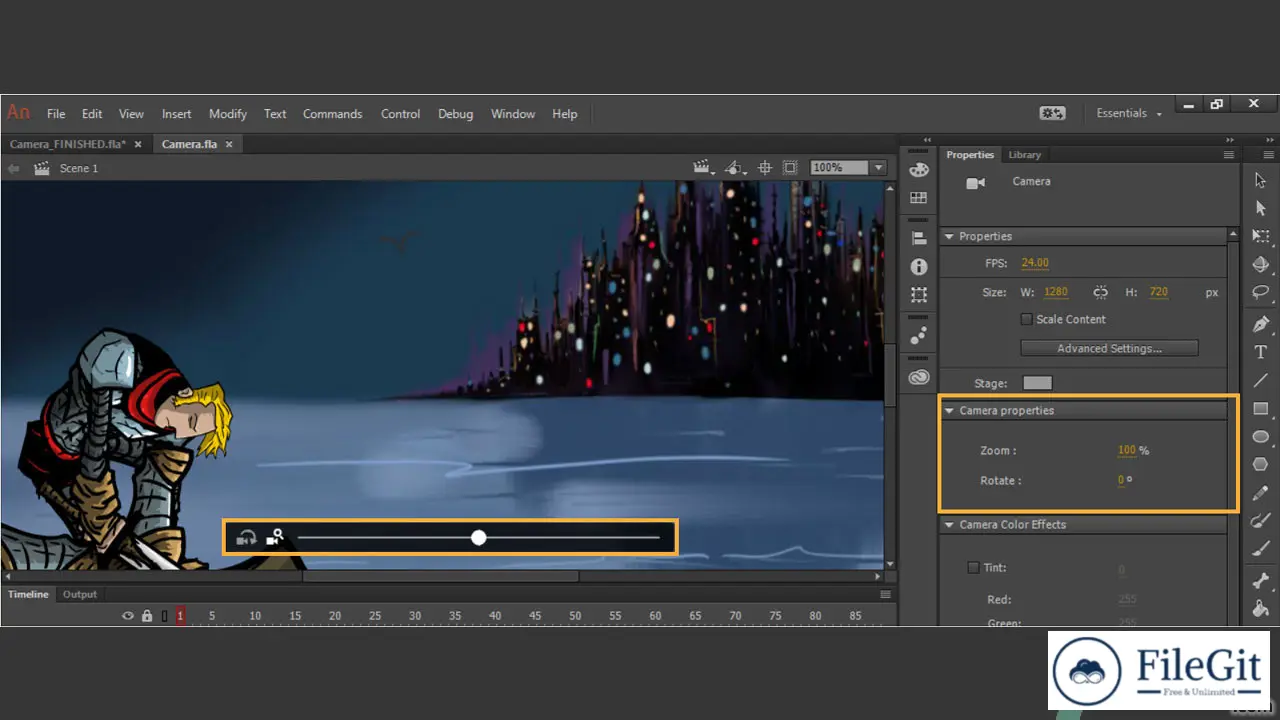1280x720 pixels.
Task: Open the Swatches grid panel icon
Action: (x=919, y=198)
